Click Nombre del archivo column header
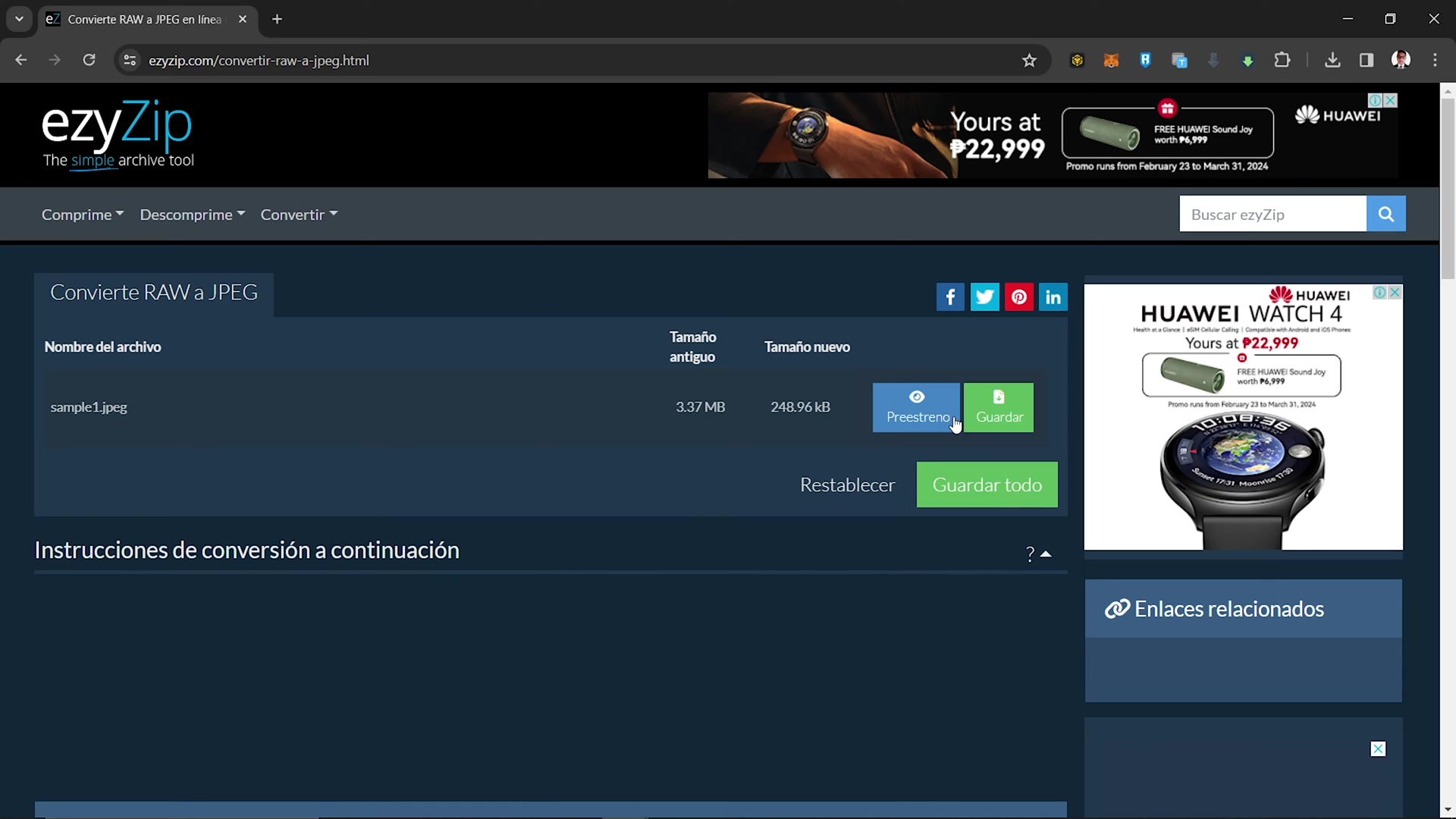Screen dimensions: 1456x819 (x=102, y=347)
